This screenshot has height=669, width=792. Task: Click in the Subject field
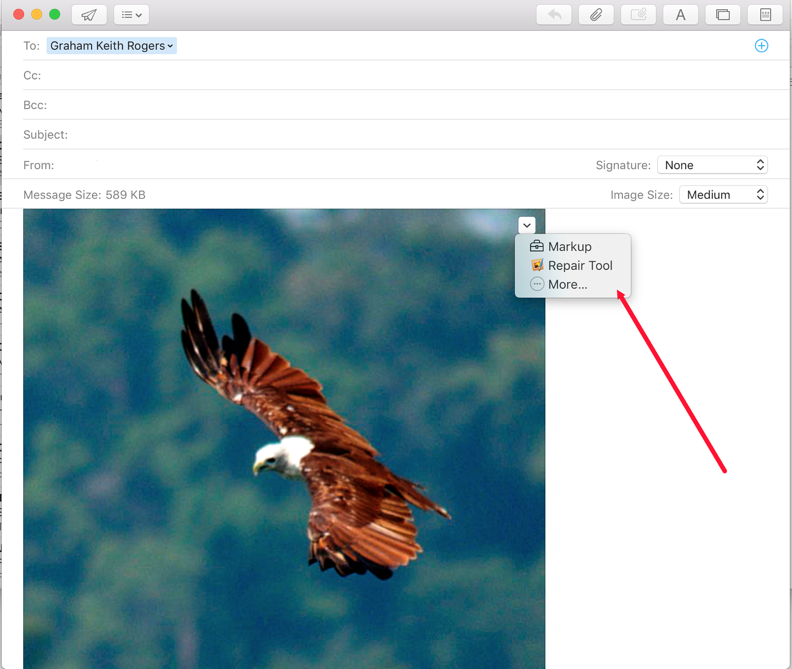[x=404, y=135]
